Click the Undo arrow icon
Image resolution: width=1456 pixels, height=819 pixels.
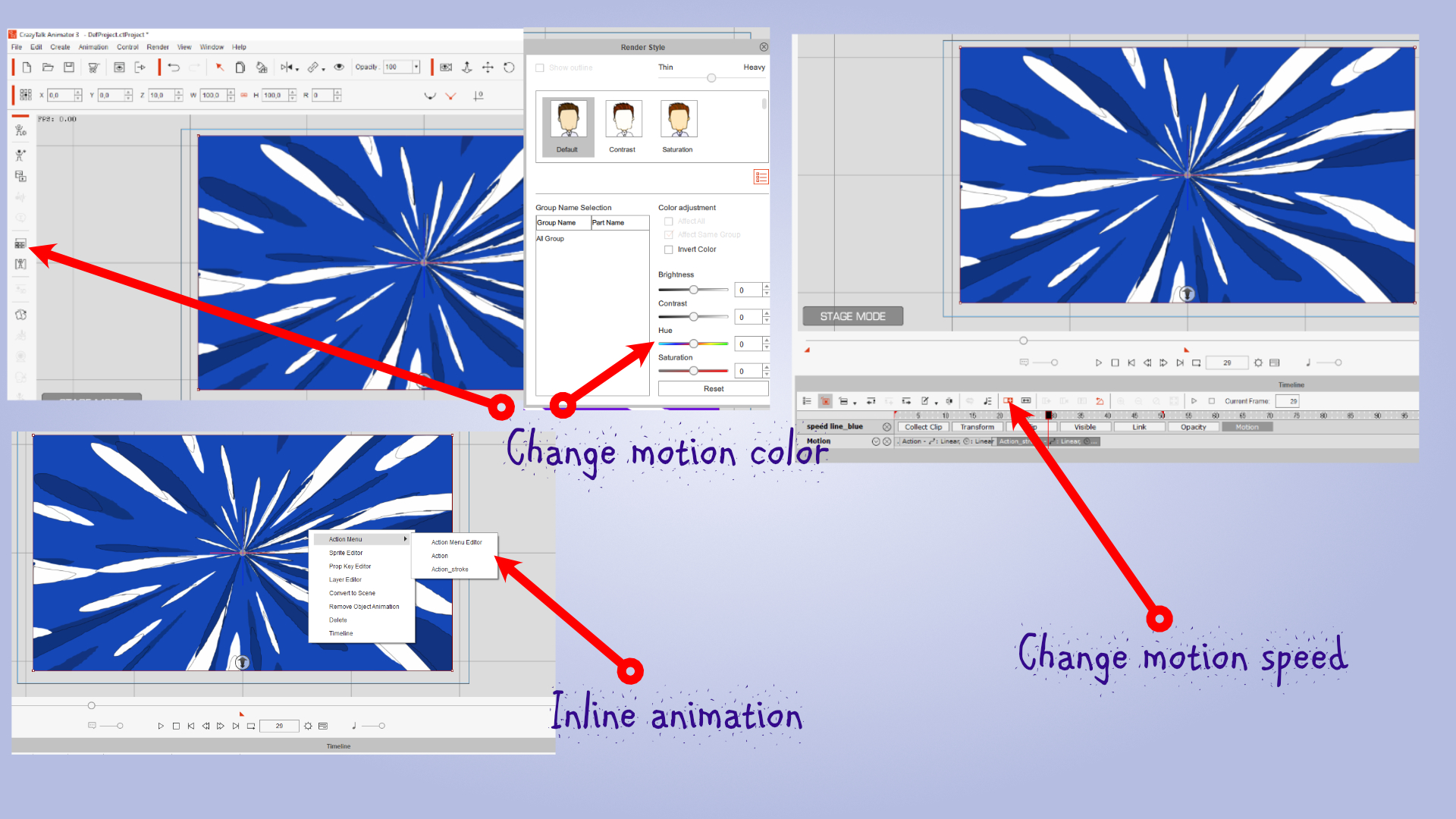coord(174,67)
